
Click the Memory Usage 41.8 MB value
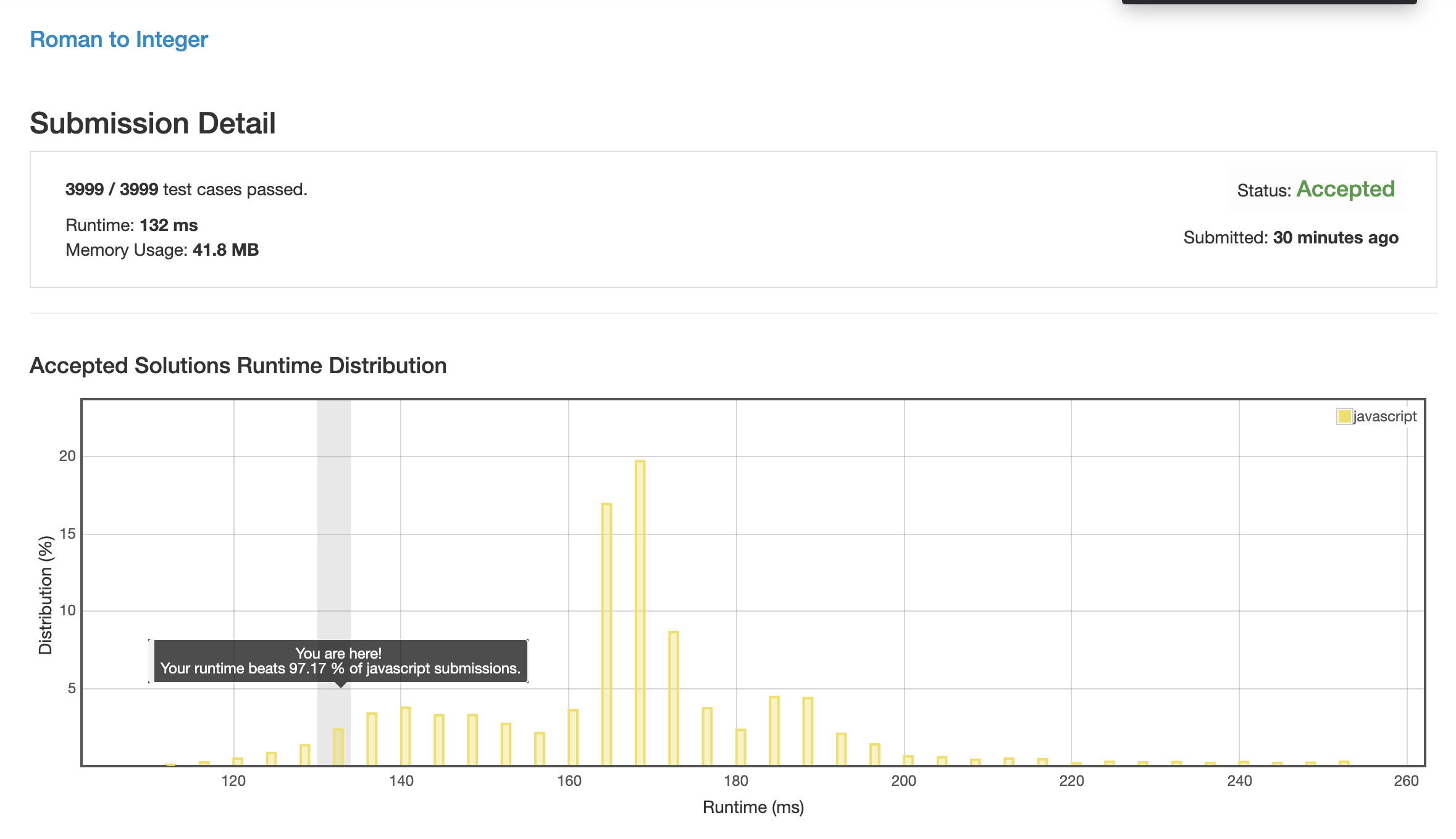(225, 250)
